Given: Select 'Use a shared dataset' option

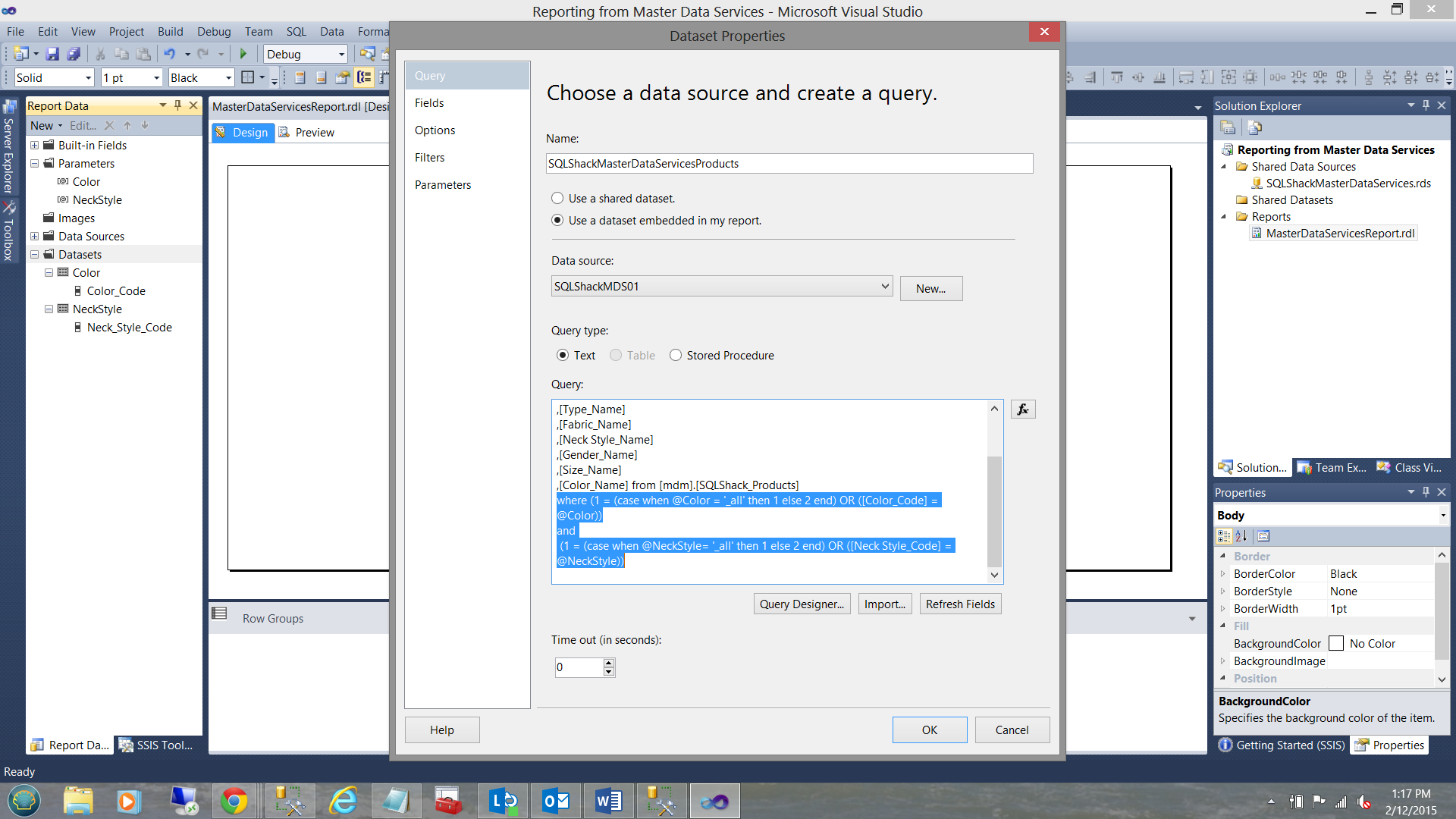Looking at the screenshot, I should tap(557, 199).
